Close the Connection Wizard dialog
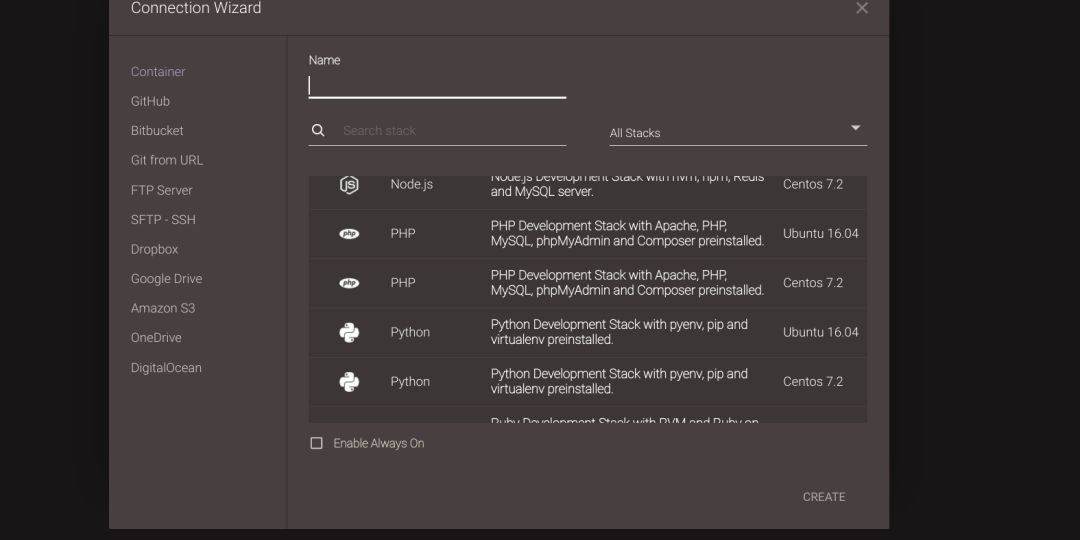The width and height of the screenshot is (1080, 540). [x=862, y=8]
